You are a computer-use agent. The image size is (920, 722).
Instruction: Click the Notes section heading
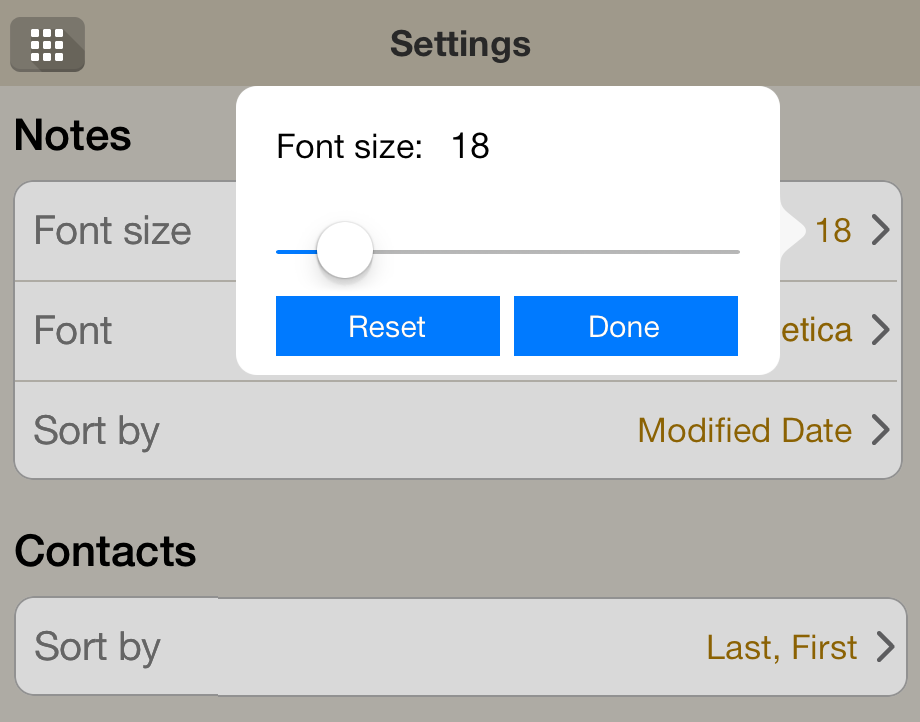coord(73,135)
